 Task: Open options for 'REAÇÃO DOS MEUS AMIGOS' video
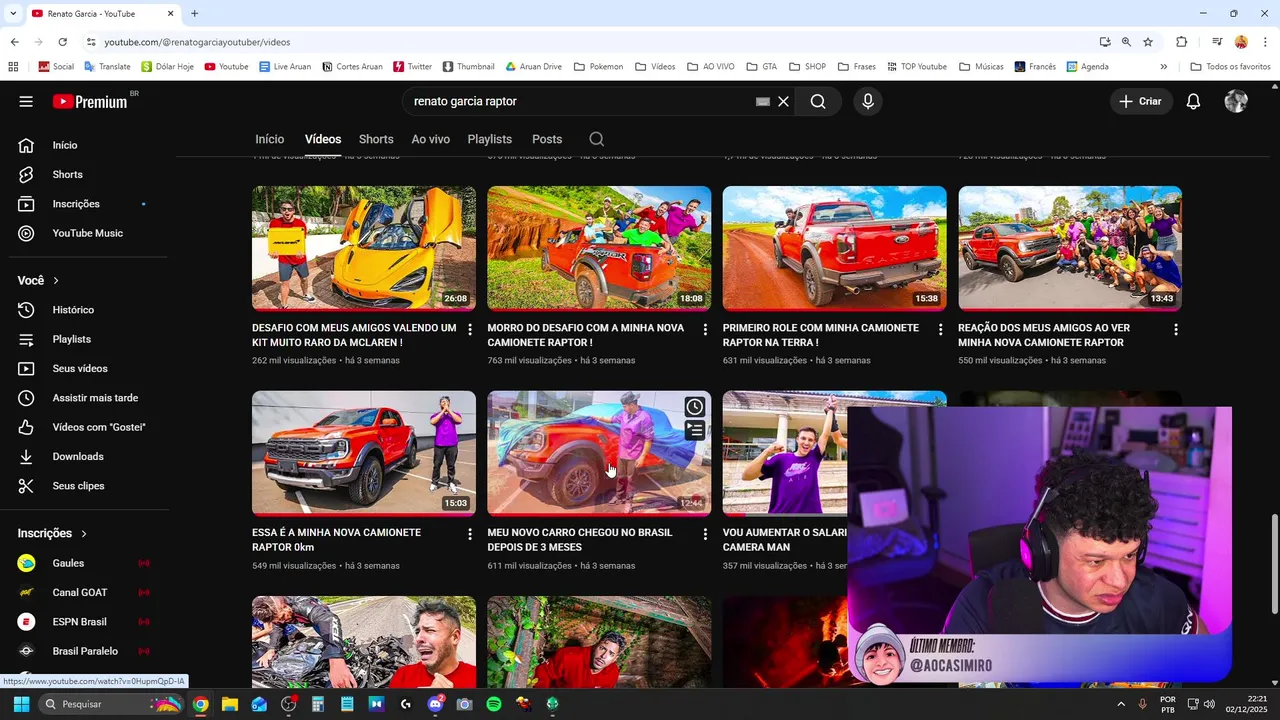[x=1176, y=329]
